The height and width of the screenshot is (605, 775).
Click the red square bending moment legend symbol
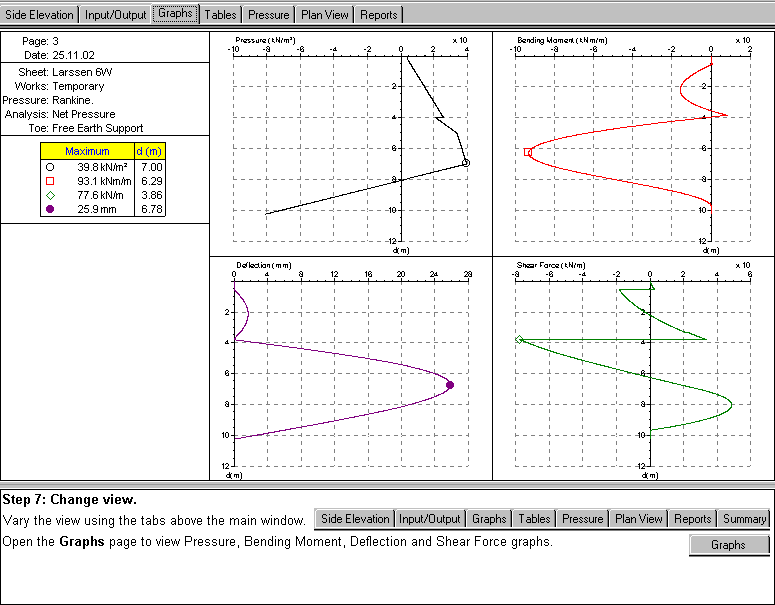[50, 180]
